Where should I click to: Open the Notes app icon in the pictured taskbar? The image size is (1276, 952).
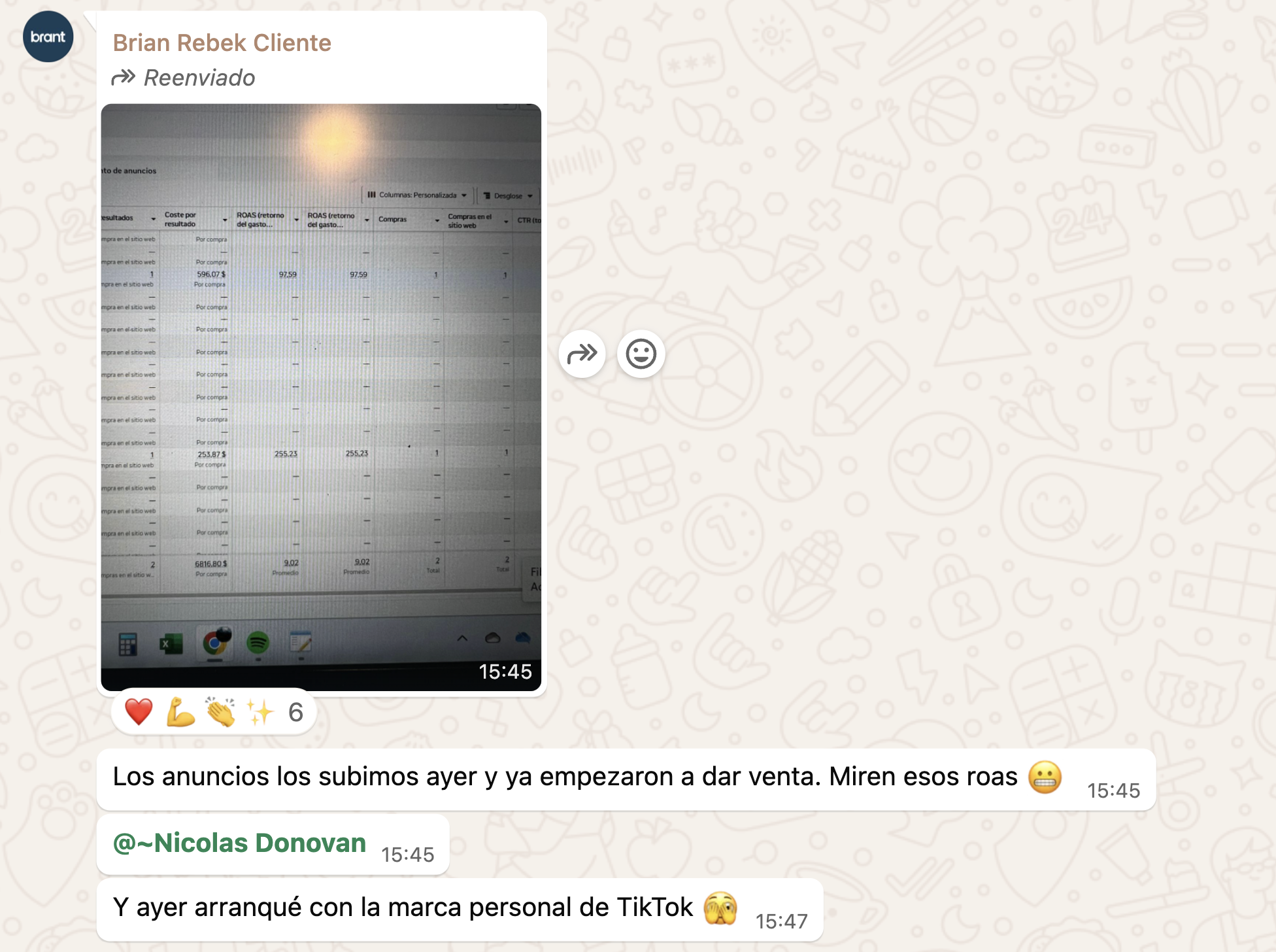coord(300,643)
